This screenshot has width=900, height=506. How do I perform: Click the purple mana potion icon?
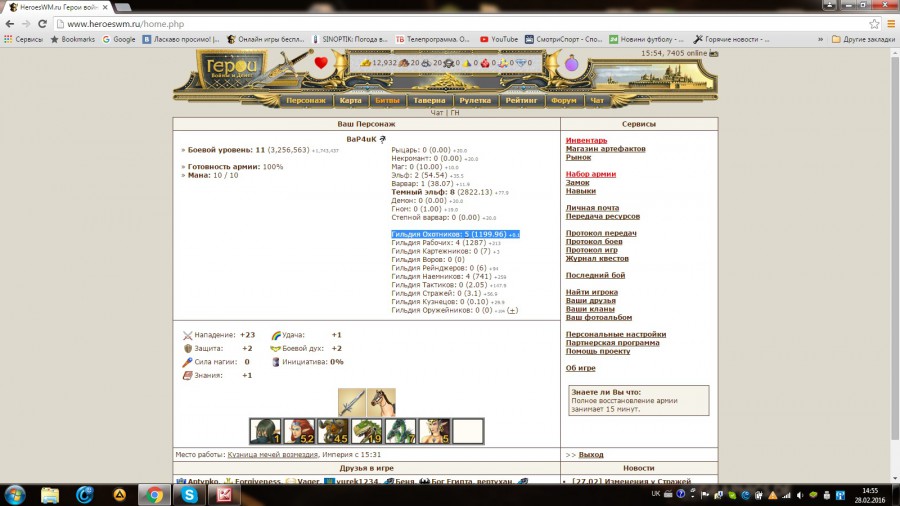tap(571, 63)
